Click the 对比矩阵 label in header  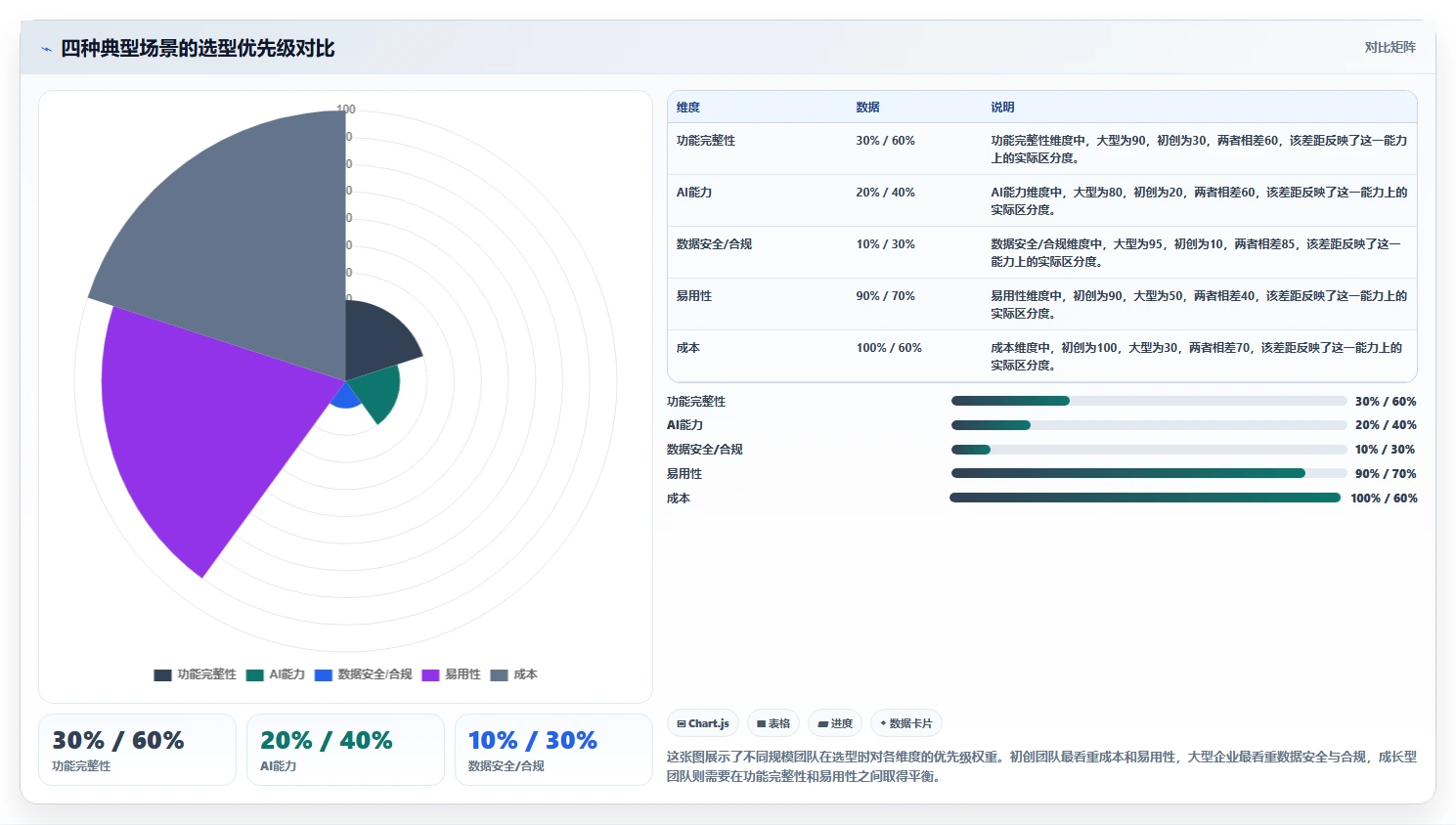[x=1390, y=47]
